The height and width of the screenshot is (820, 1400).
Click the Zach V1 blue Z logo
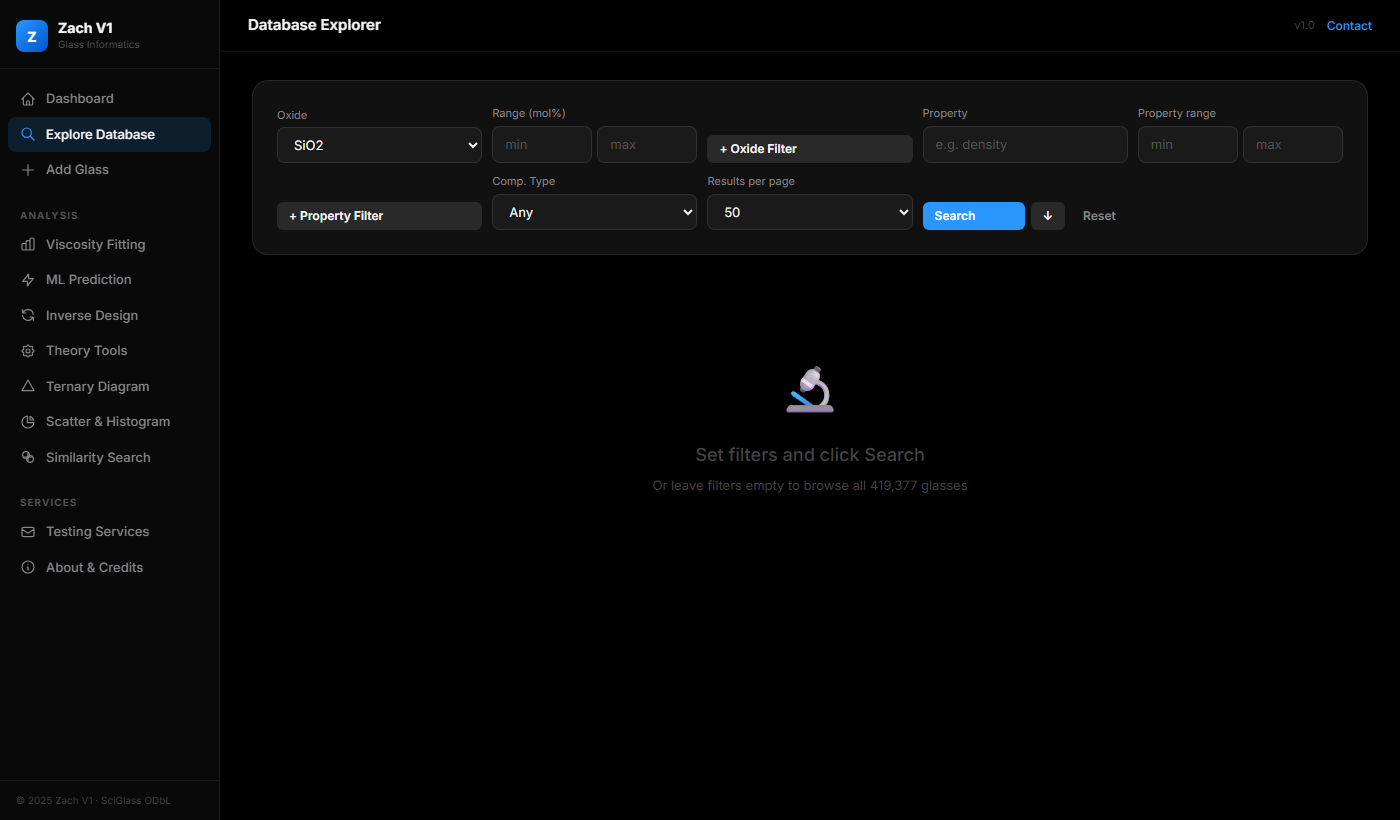point(32,36)
